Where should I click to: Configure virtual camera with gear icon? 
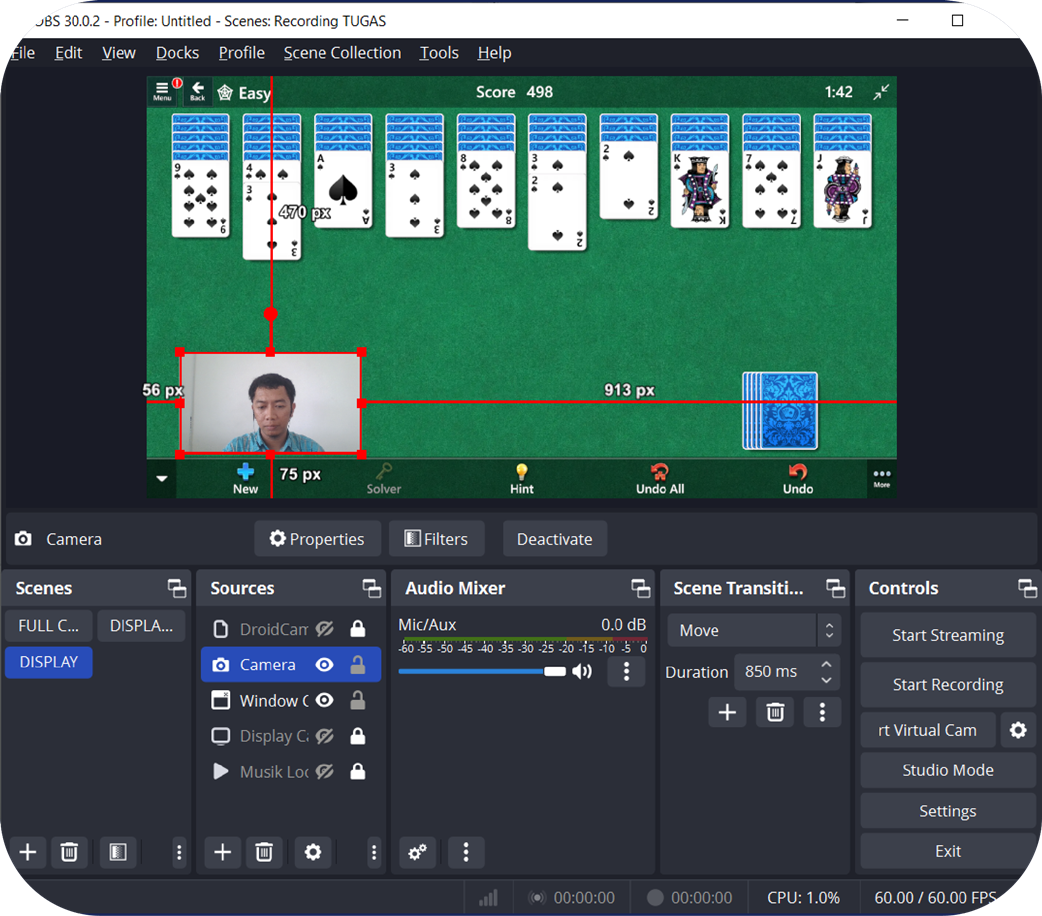(1018, 730)
